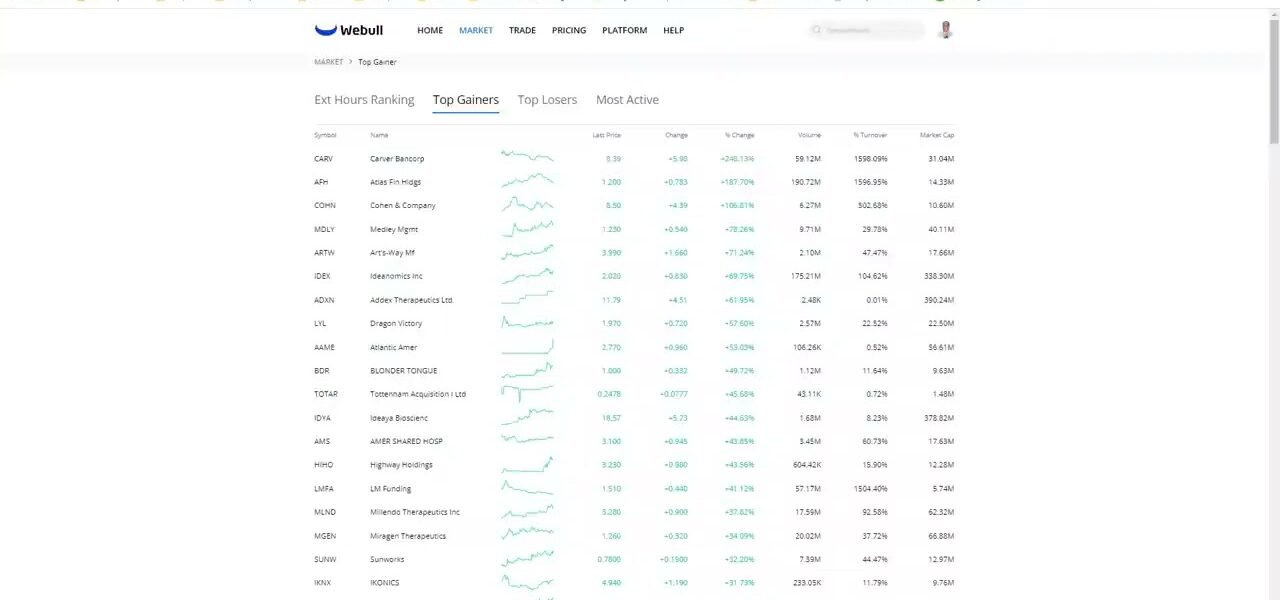Sort by the Volume column header
The width and height of the screenshot is (1280, 600).
pyautogui.click(x=809, y=135)
